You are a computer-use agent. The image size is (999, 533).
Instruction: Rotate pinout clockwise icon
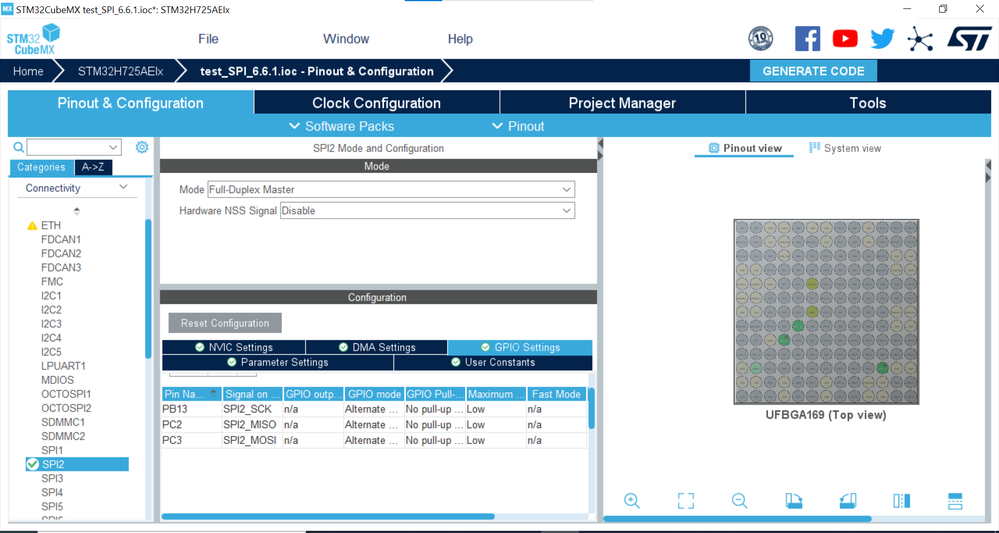coord(794,501)
